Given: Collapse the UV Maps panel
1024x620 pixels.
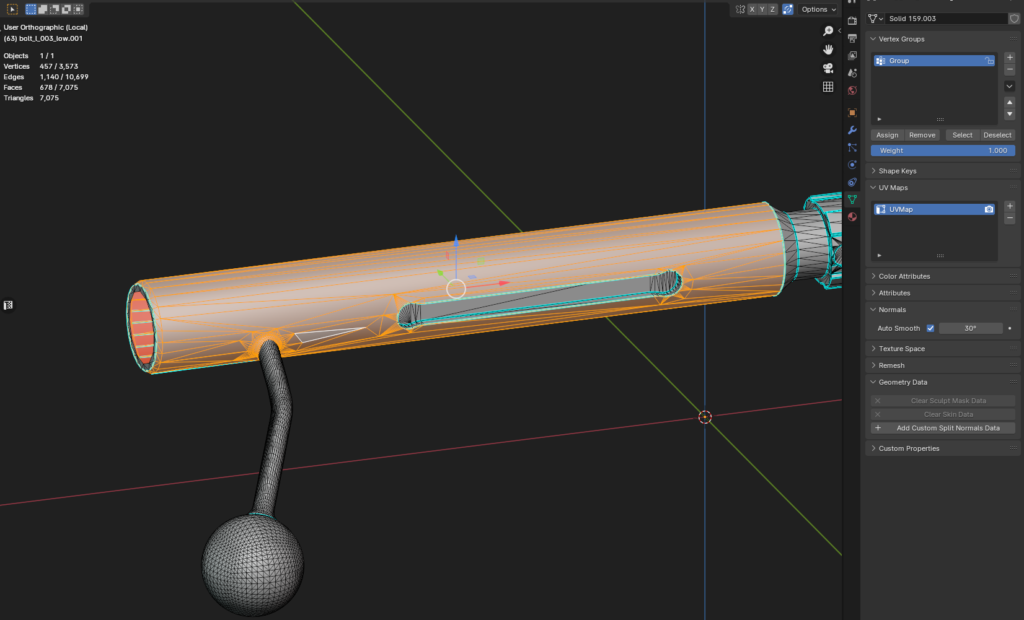Looking at the screenshot, I should [x=873, y=188].
